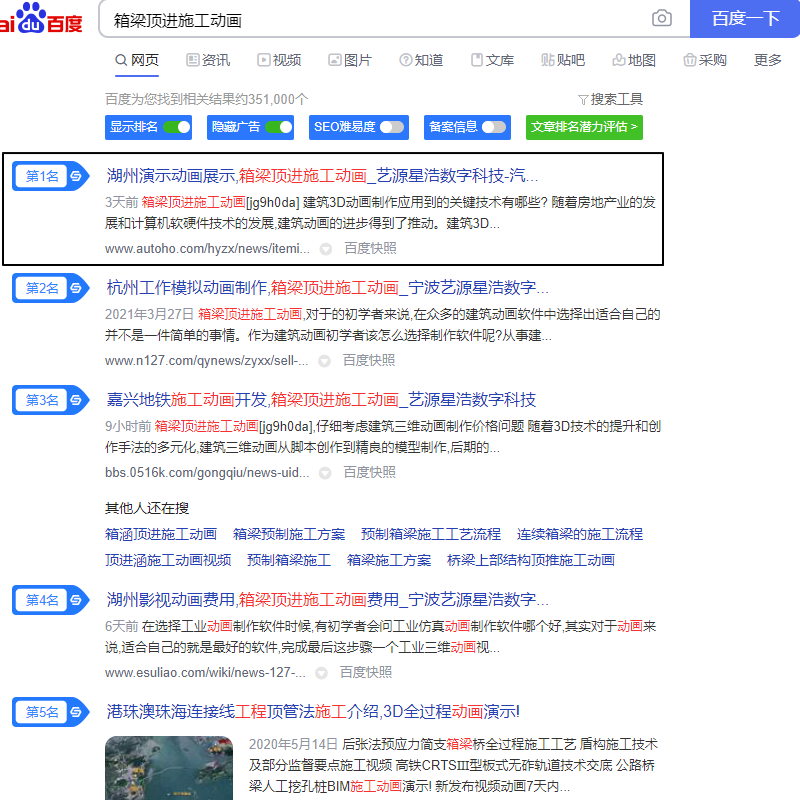Click related search 顶进涵施工动画视频
The image size is (800, 800).
[168, 560]
